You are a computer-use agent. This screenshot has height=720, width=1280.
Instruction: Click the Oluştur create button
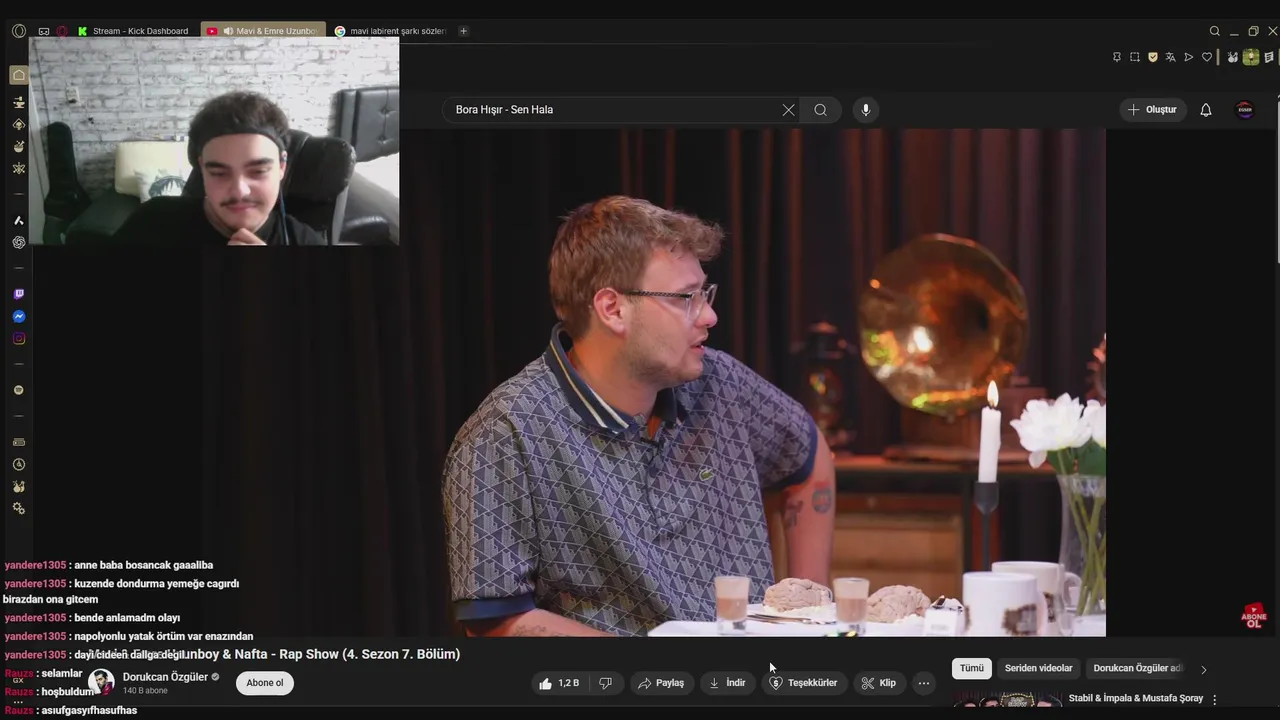[1152, 110]
